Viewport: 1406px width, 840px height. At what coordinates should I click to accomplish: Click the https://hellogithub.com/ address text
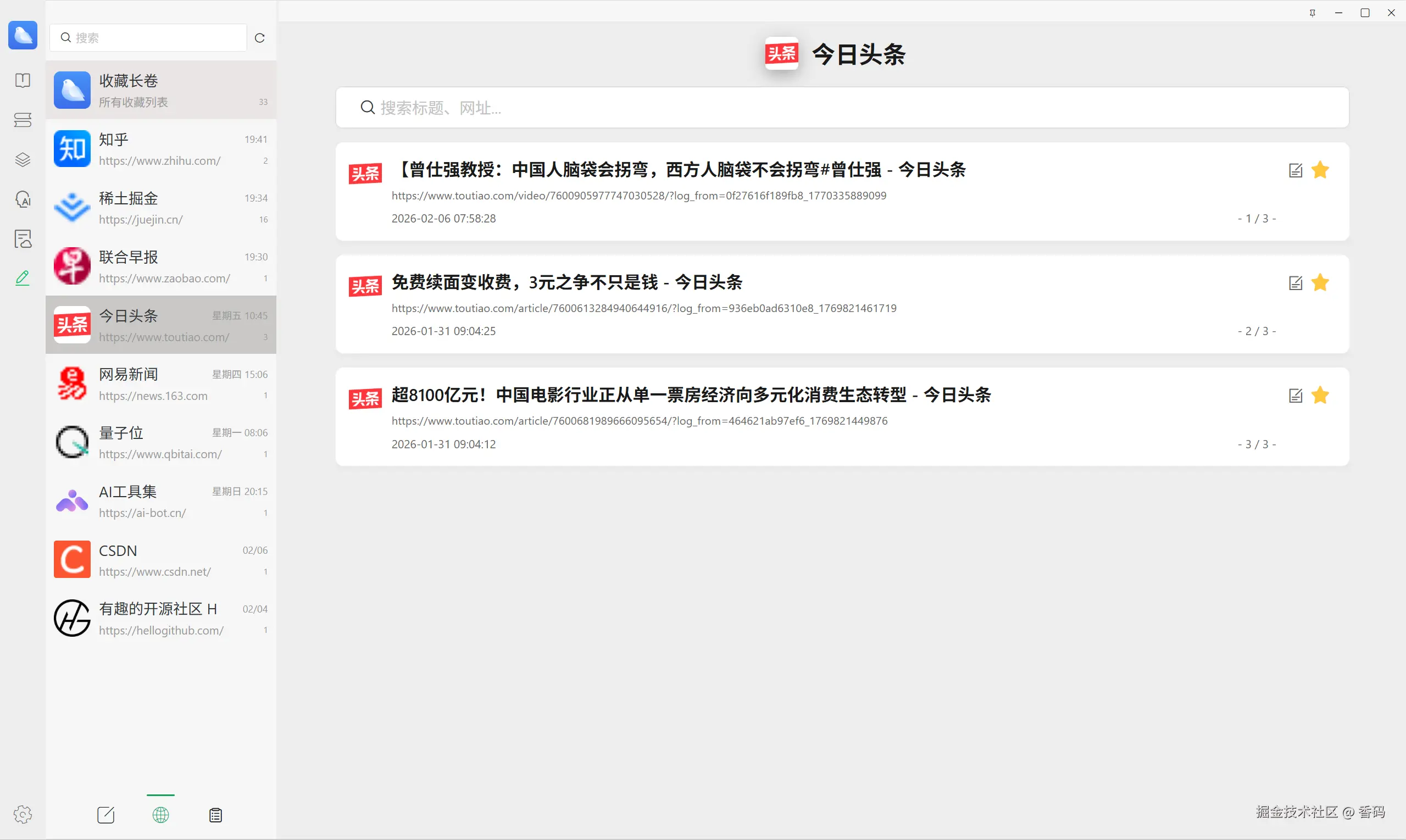162,631
